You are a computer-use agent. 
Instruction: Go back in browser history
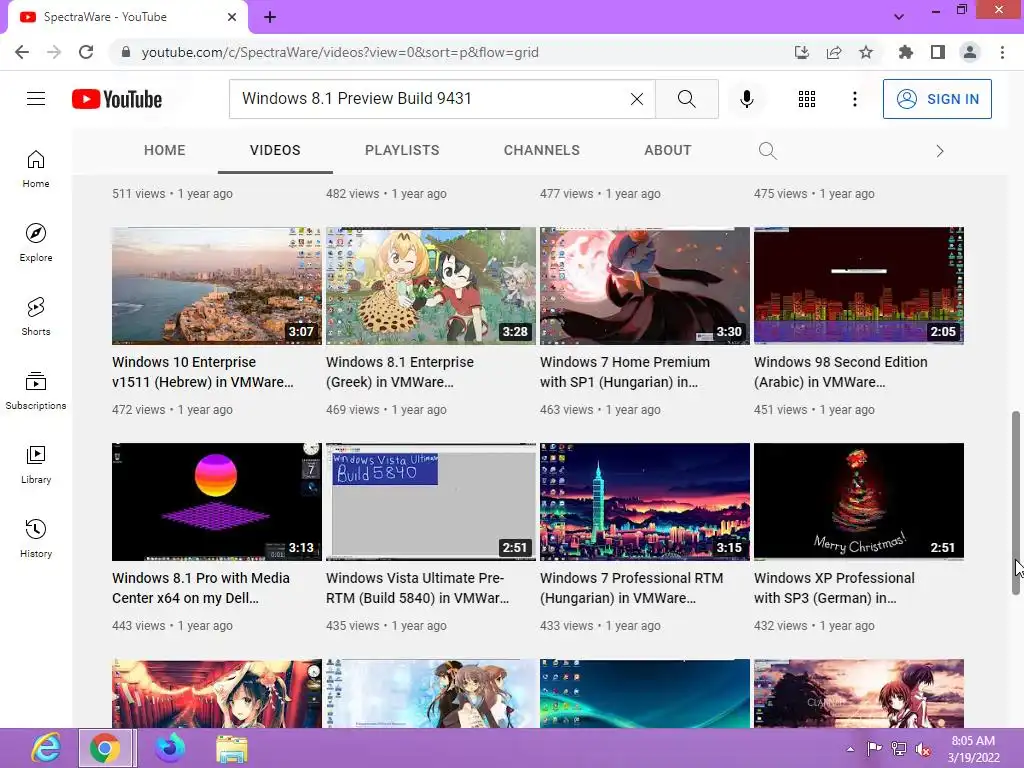click(x=22, y=52)
